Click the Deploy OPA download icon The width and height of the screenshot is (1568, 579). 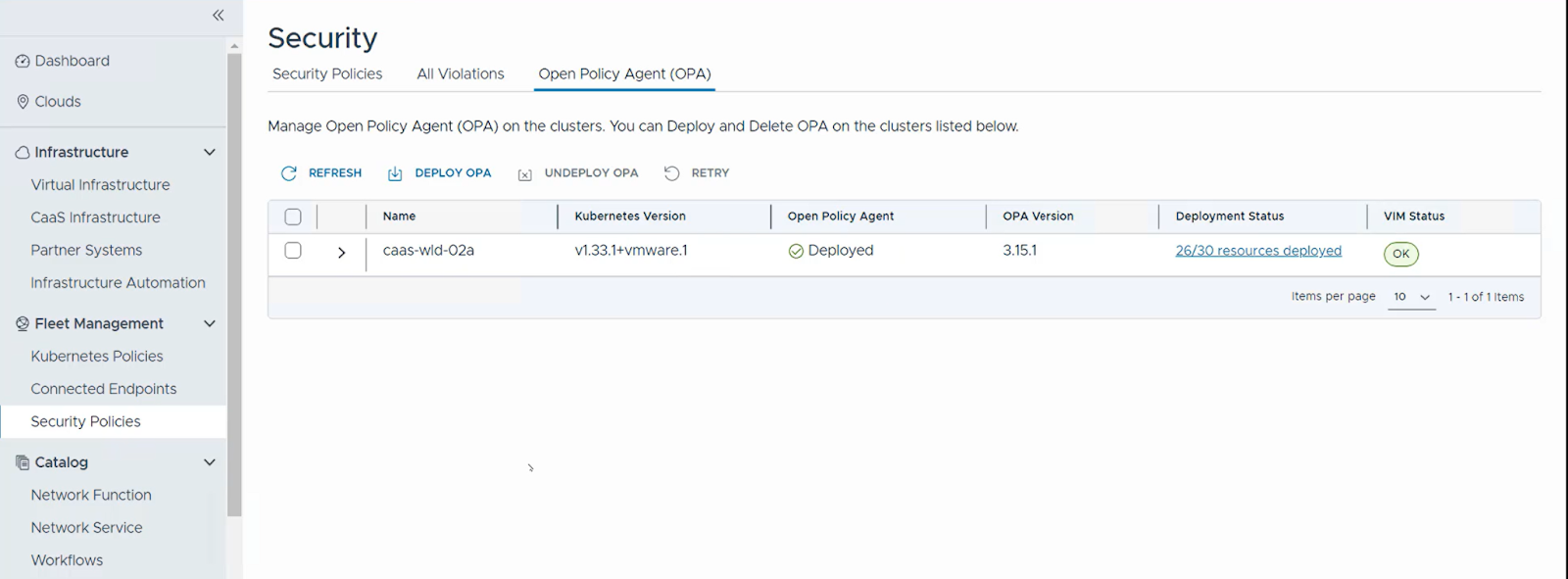[x=395, y=173]
